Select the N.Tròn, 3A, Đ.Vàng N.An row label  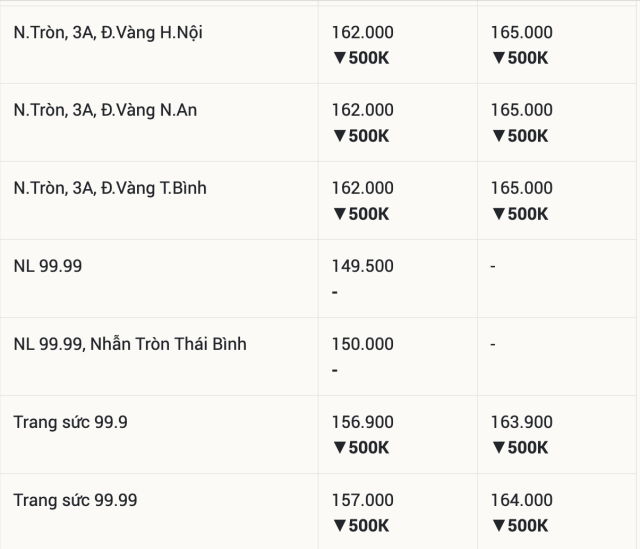(x=105, y=110)
